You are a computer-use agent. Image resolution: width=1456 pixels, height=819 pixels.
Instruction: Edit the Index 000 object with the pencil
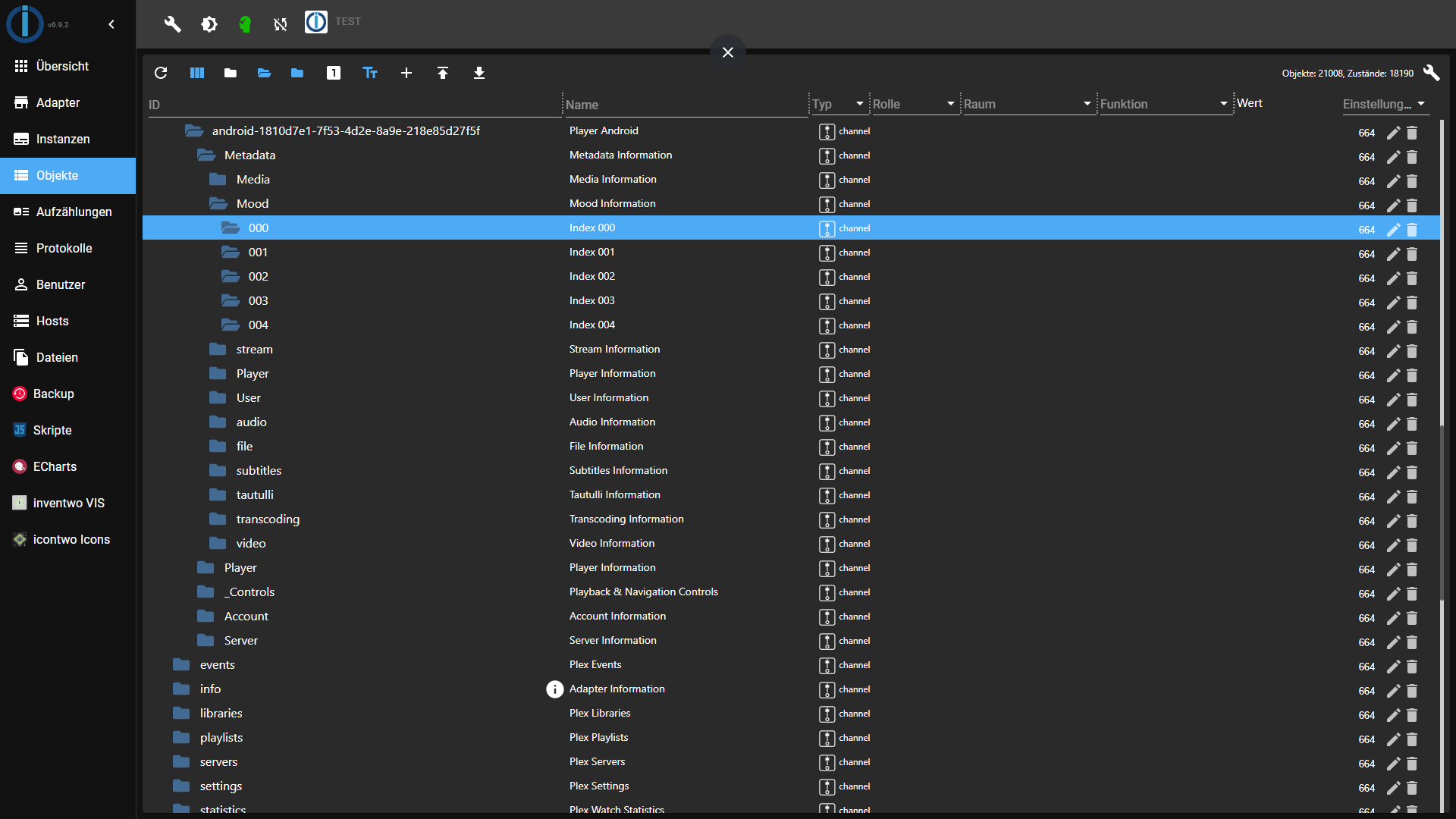[1394, 230]
